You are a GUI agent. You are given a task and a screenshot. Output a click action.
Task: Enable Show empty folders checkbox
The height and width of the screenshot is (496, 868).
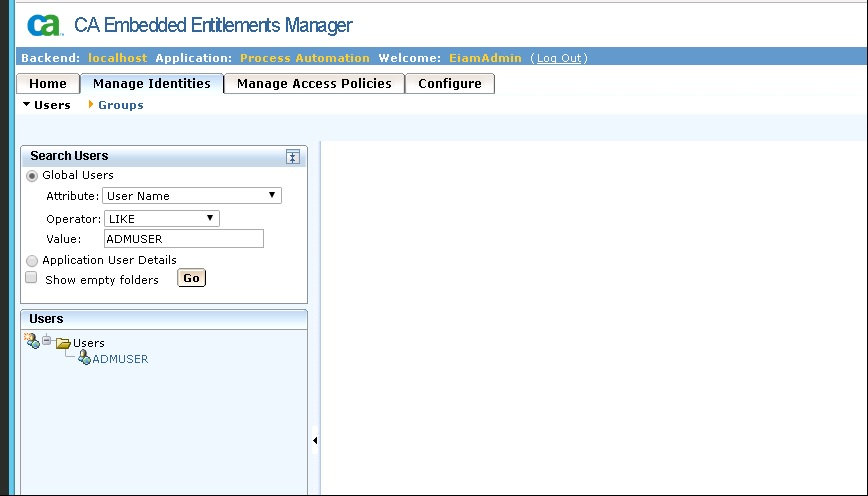pos(32,277)
